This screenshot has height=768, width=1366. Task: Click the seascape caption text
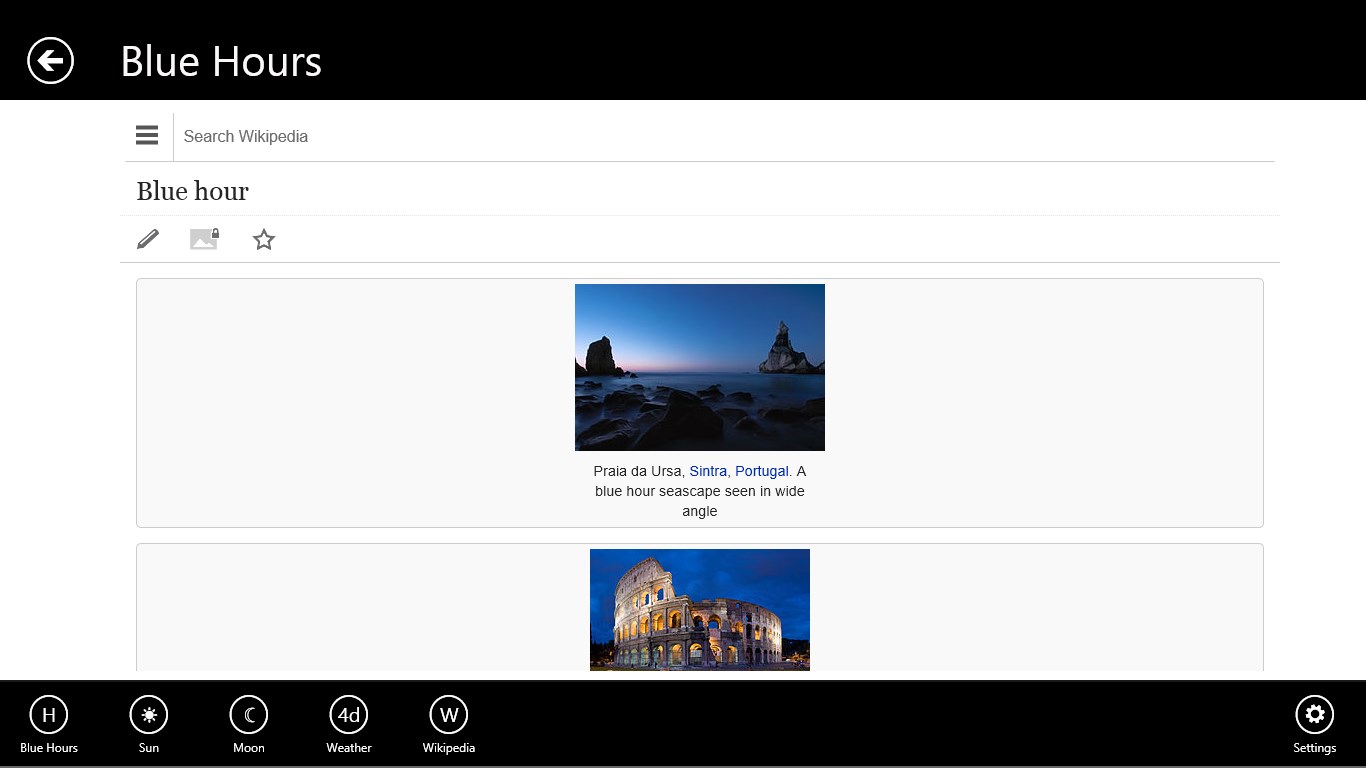pos(700,492)
